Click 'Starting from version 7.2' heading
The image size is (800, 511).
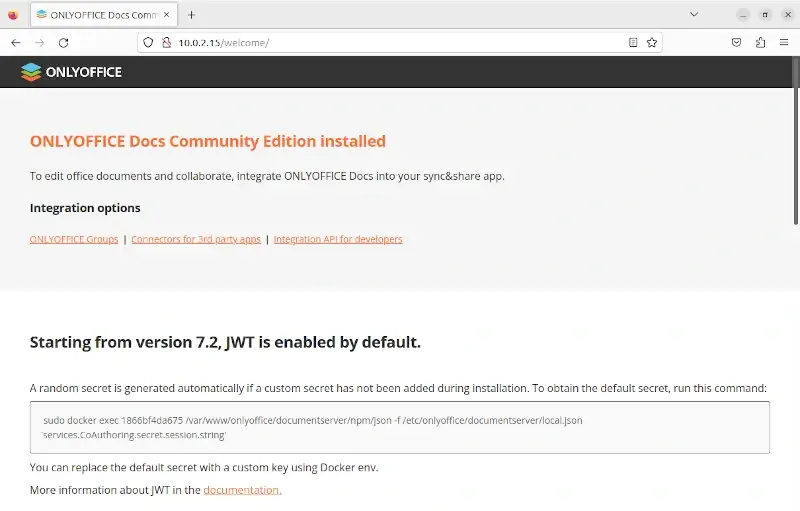tap(225, 342)
